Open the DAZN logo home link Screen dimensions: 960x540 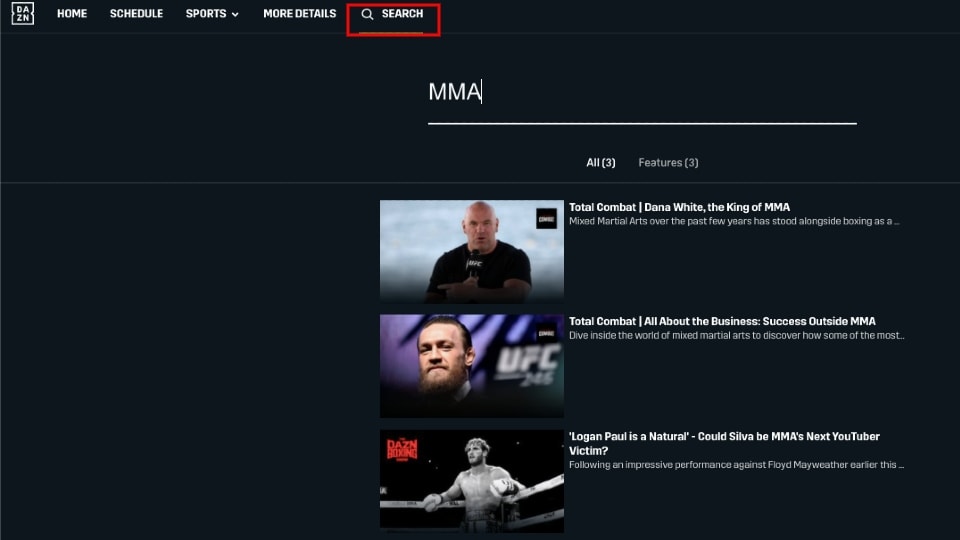23,13
